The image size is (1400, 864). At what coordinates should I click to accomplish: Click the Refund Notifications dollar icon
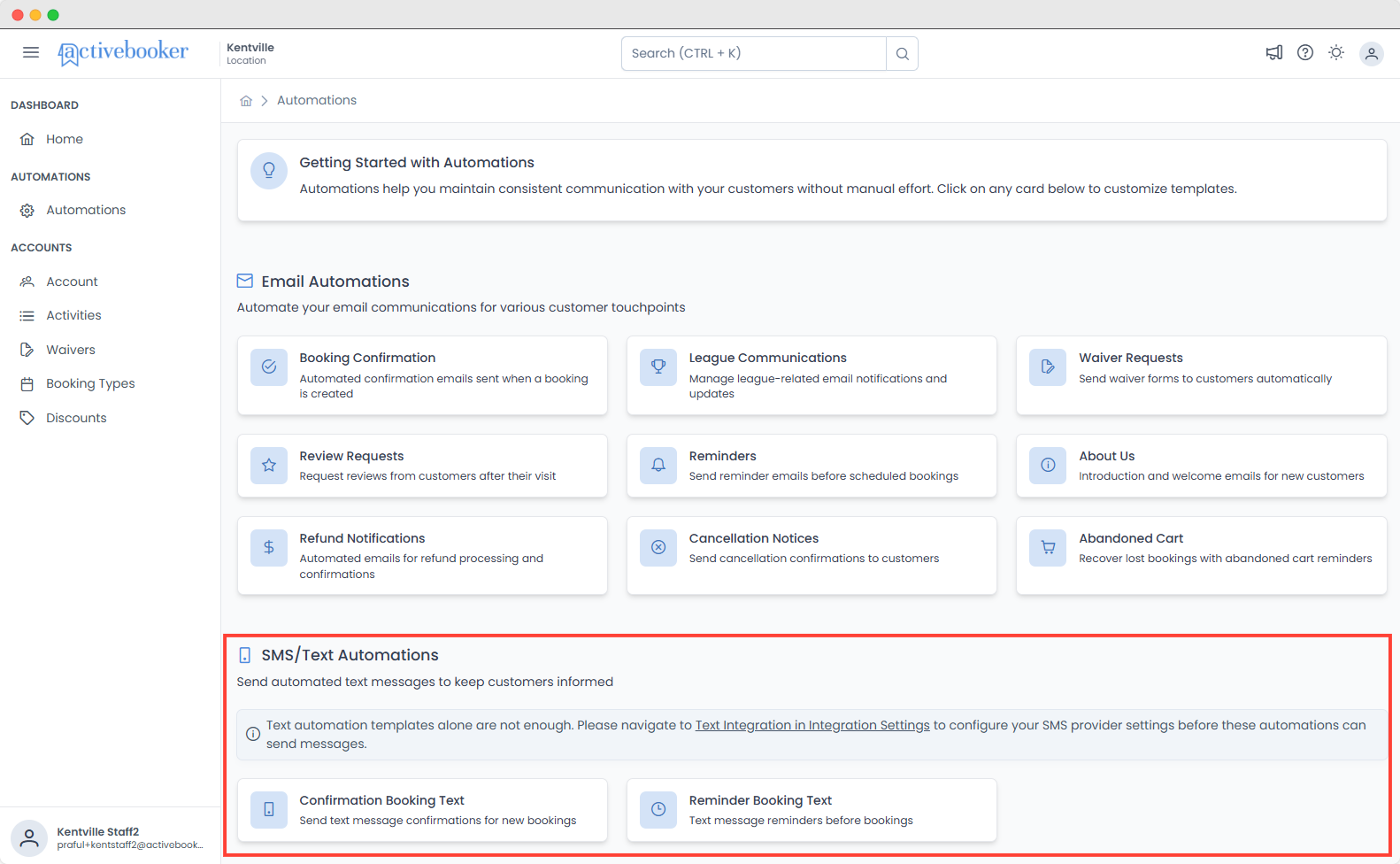point(269,547)
